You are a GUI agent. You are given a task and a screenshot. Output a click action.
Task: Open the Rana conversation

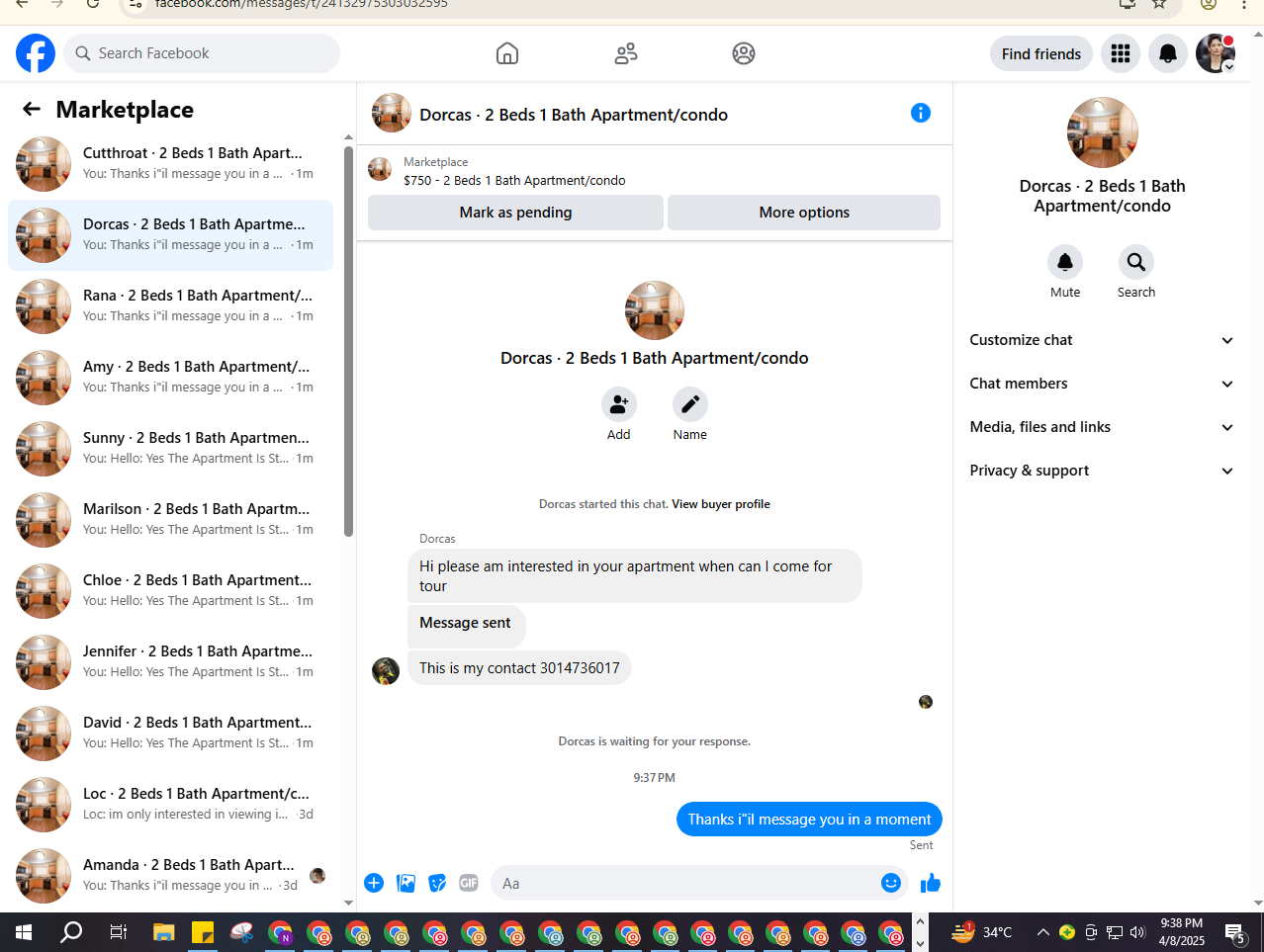[x=171, y=306]
